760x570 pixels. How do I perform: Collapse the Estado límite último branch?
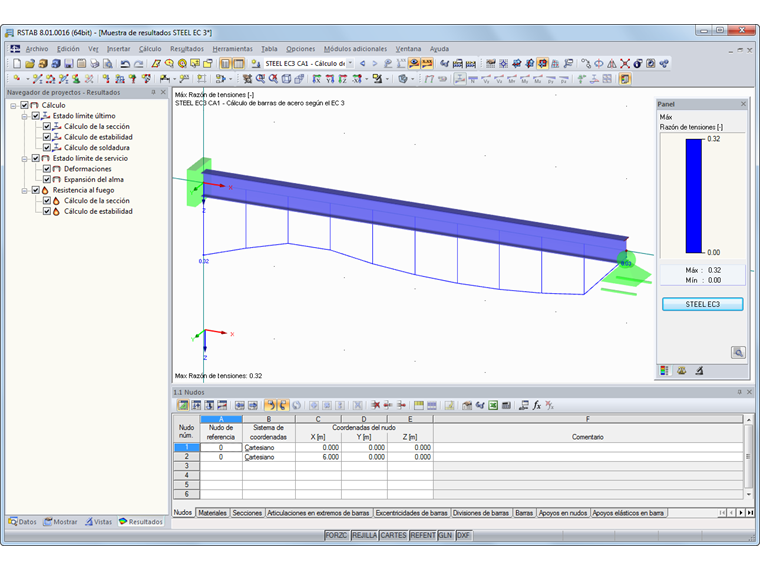[x=24, y=116]
